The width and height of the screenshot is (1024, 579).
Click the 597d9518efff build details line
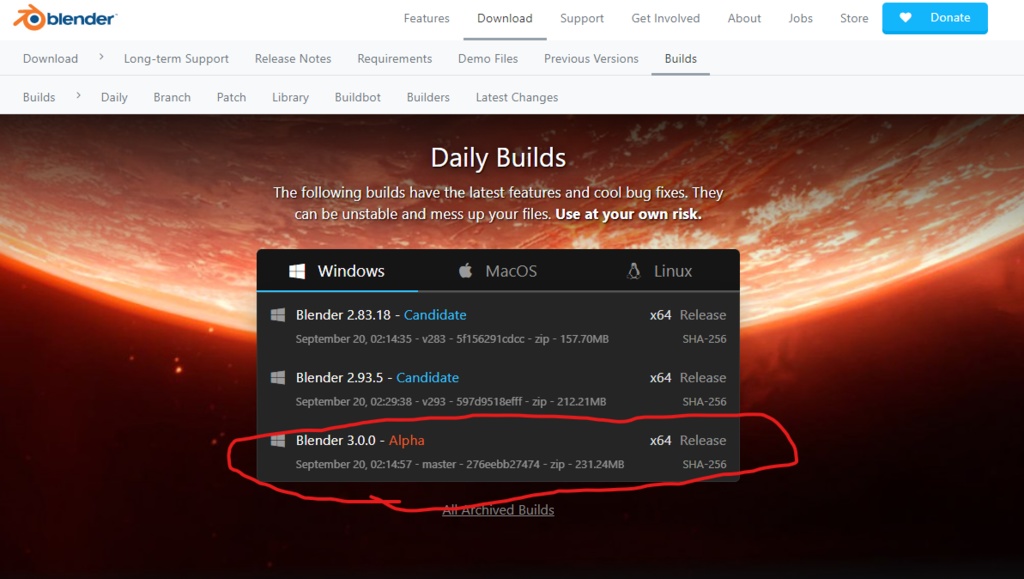(x=451, y=401)
